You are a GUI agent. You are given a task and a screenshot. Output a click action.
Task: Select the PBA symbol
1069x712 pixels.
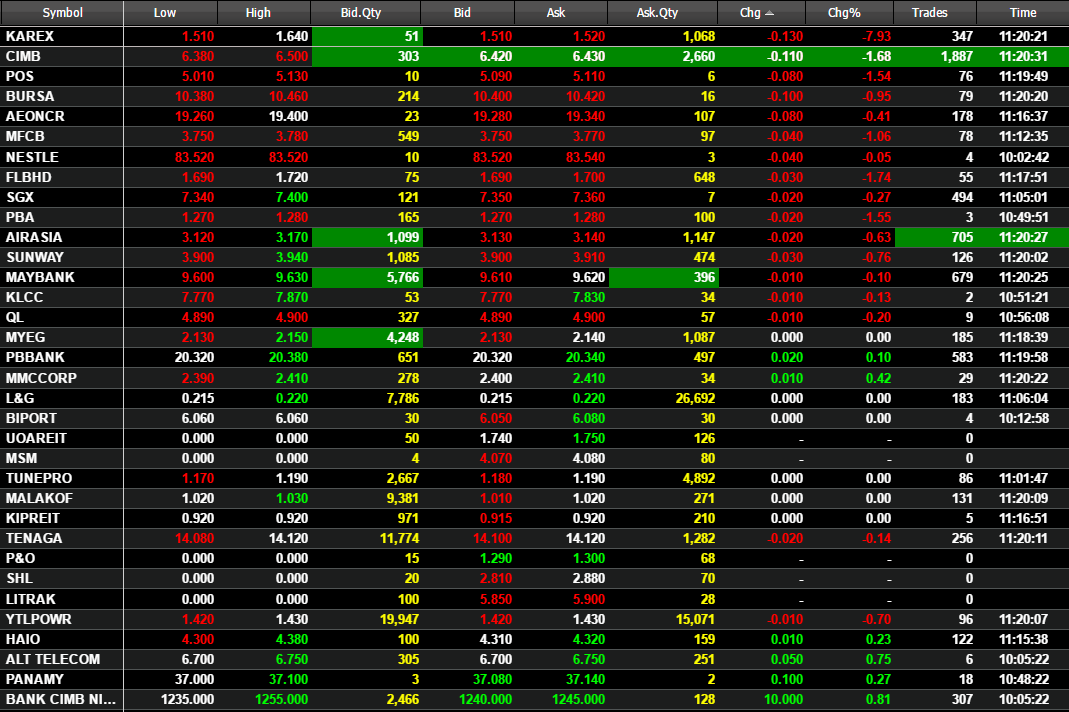pyautogui.click(x=20, y=217)
